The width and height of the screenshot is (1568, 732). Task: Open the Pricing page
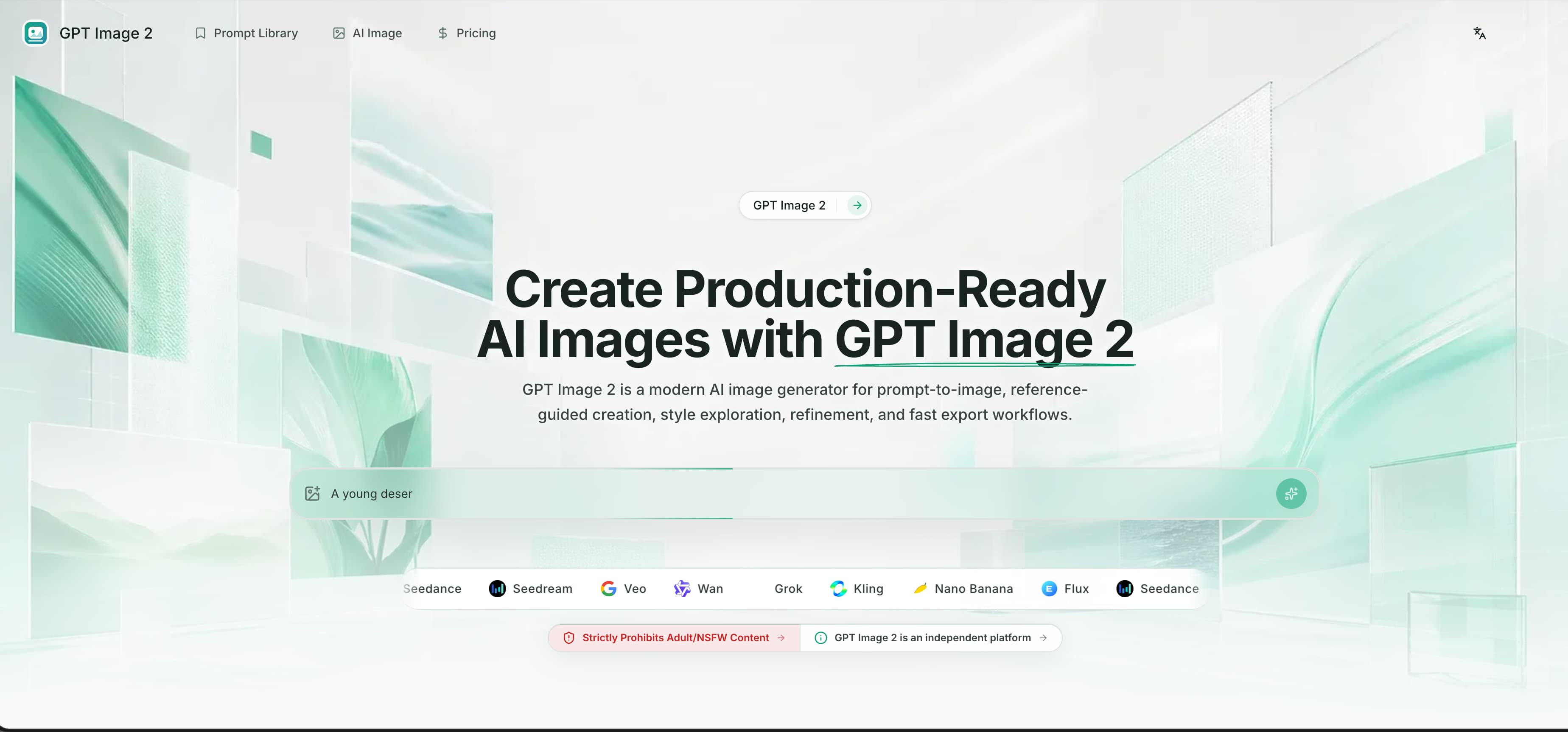pyautogui.click(x=467, y=33)
